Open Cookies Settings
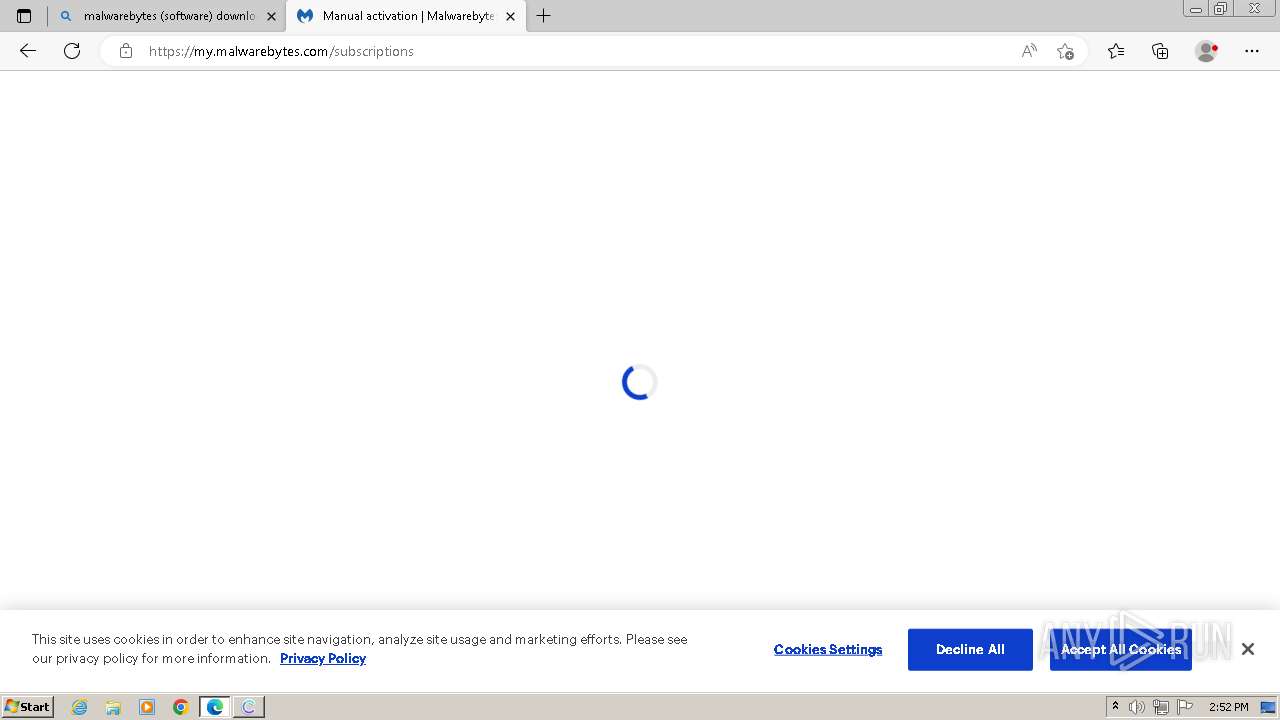The image size is (1280, 720). [x=828, y=649]
